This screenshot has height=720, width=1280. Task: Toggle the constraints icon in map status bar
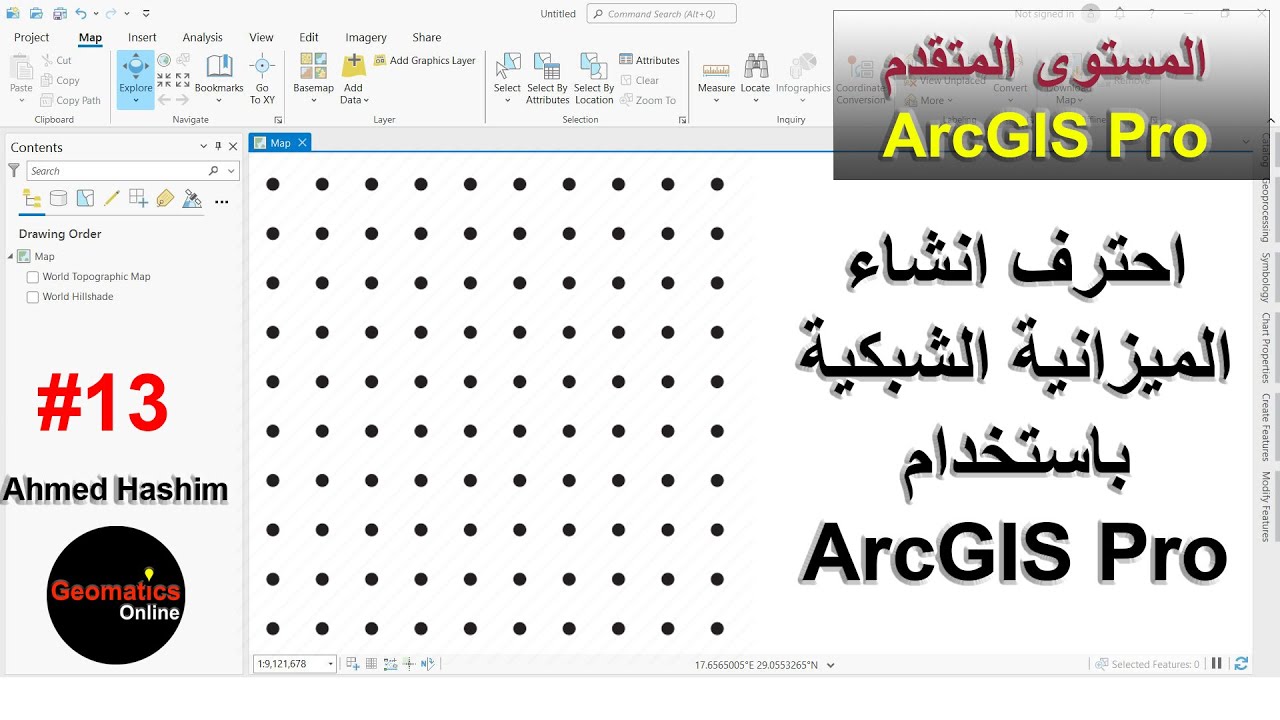point(390,663)
